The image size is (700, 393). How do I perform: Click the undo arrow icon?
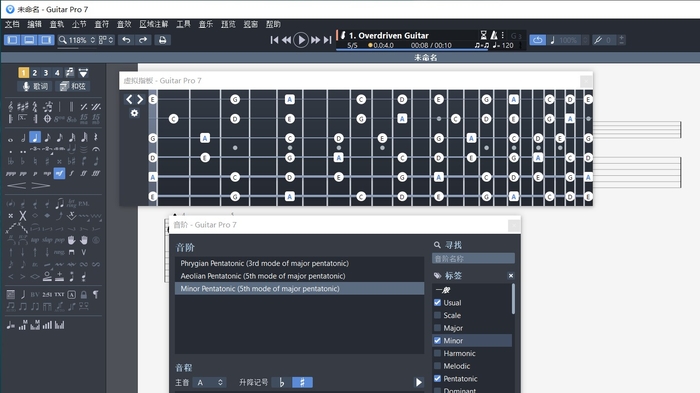pyautogui.click(x=126, y=40)
